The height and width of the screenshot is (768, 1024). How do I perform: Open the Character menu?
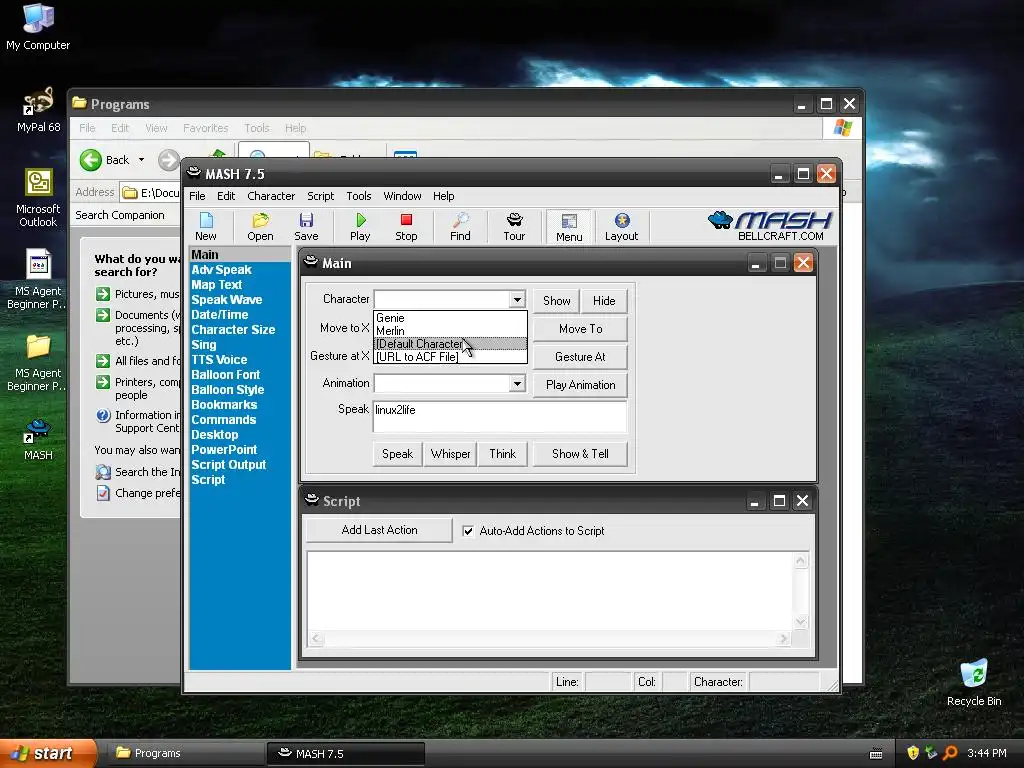point(271,196)
